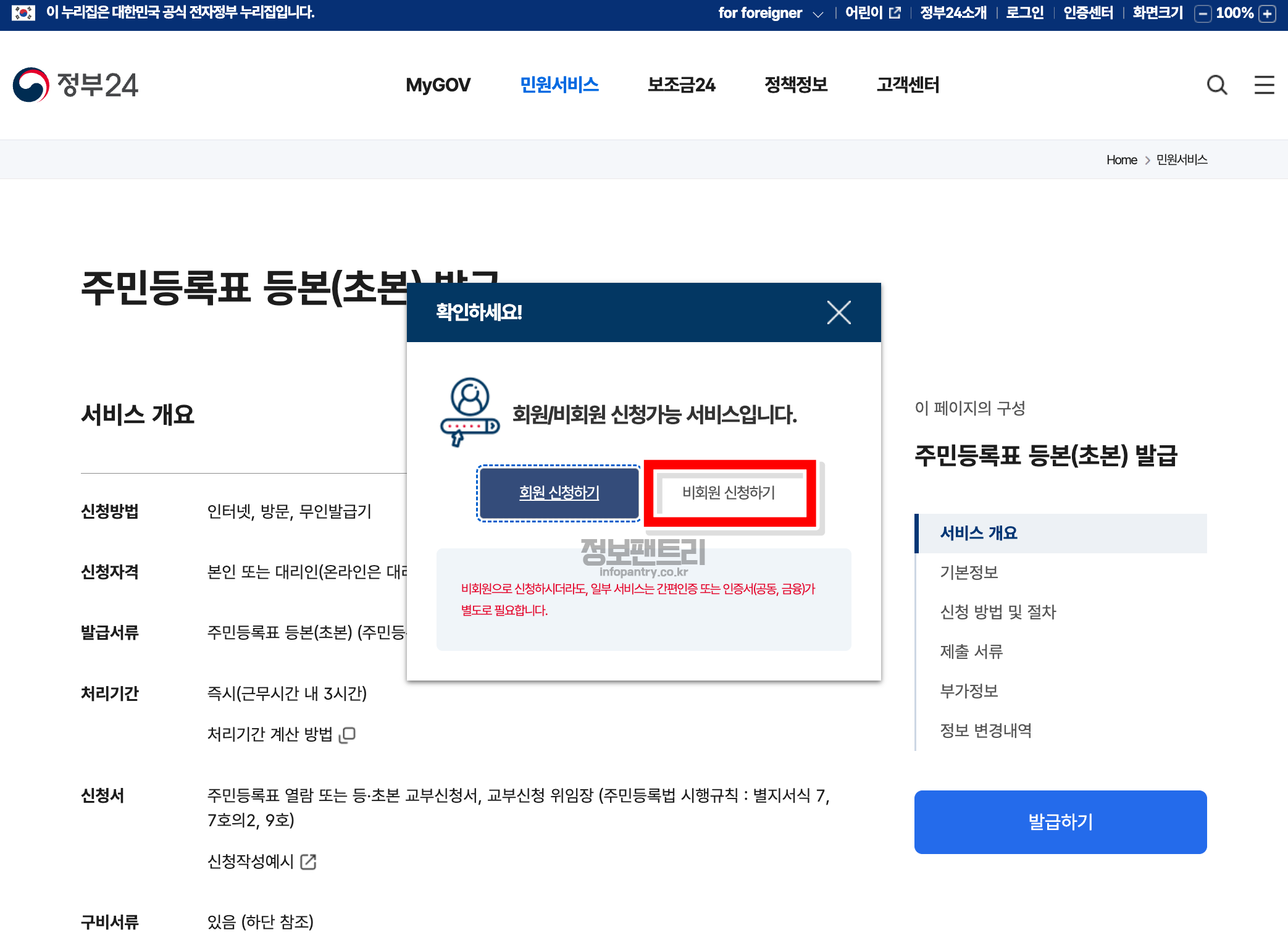The height and width of the screenshot is (951, 1288).
Task: Expand the for foreigner dropdown
Action: [x=770, y=13]
